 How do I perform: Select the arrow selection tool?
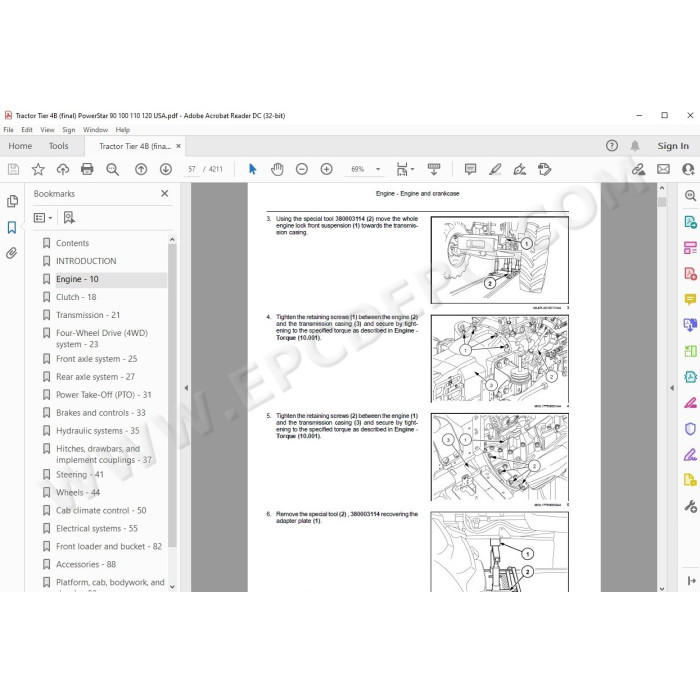click(253, 169)
